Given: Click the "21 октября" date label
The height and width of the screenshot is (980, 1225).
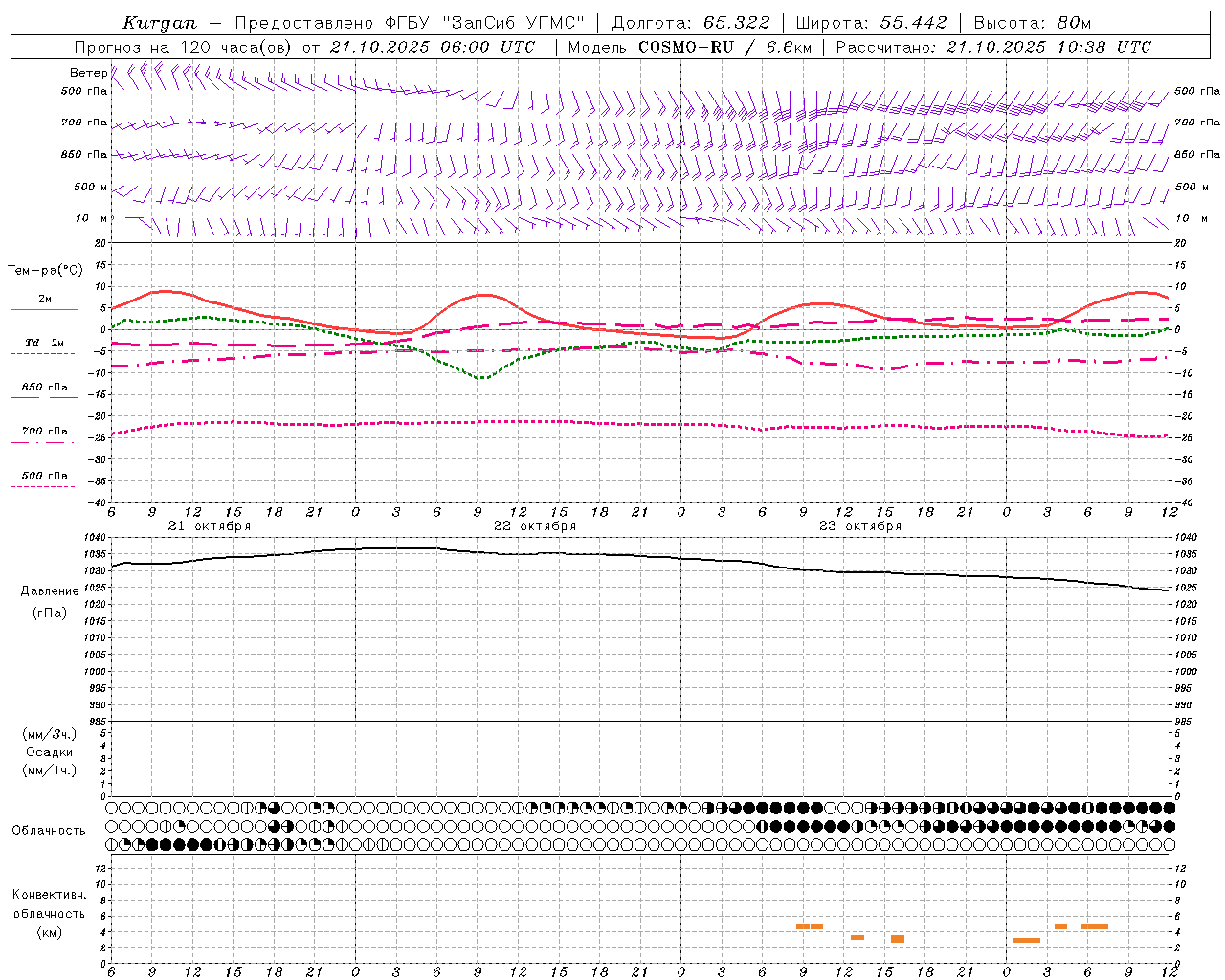Looking at the screenshot, I should tap(210, 526).
